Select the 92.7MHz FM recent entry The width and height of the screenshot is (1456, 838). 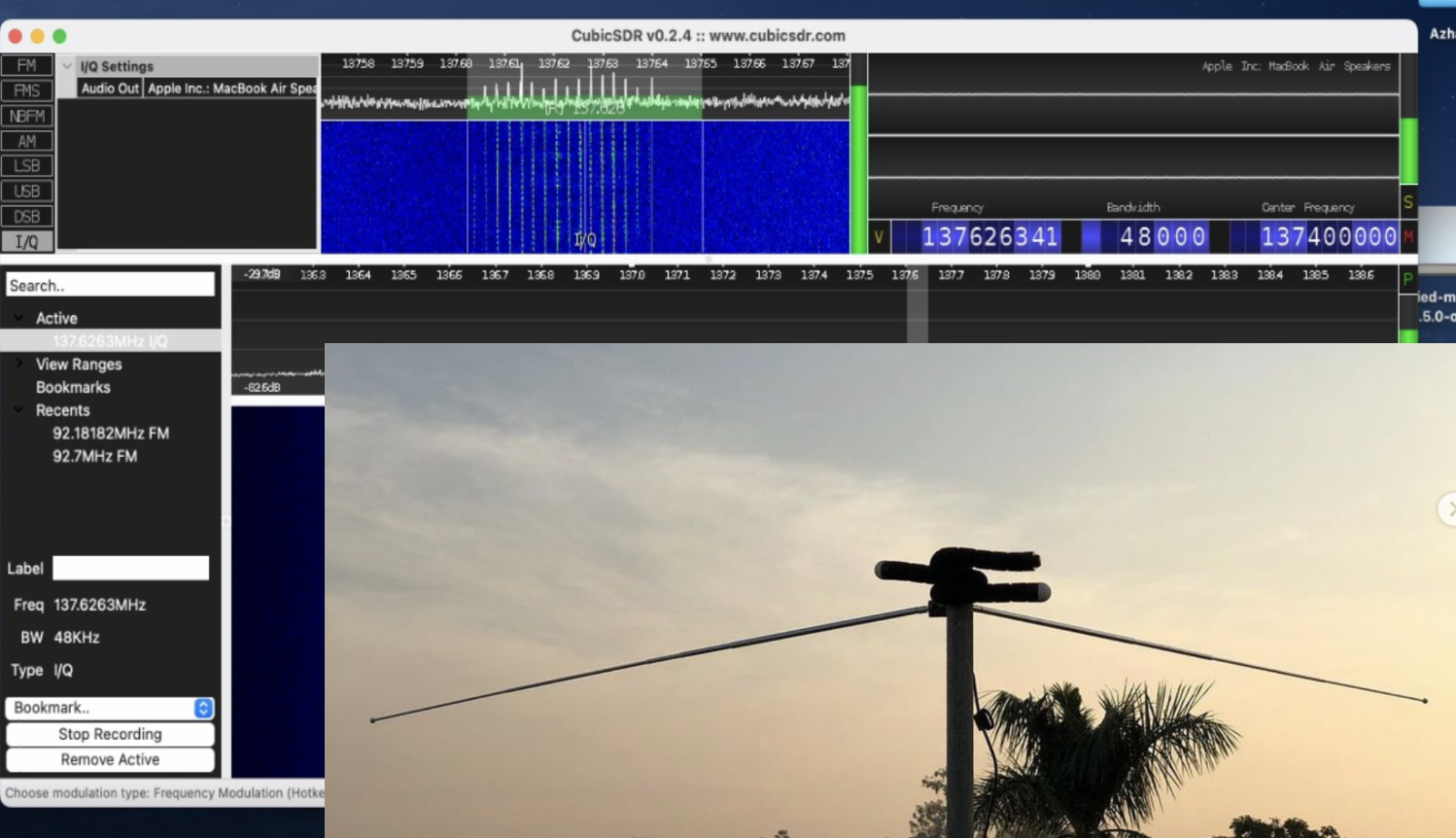[94, 456]
